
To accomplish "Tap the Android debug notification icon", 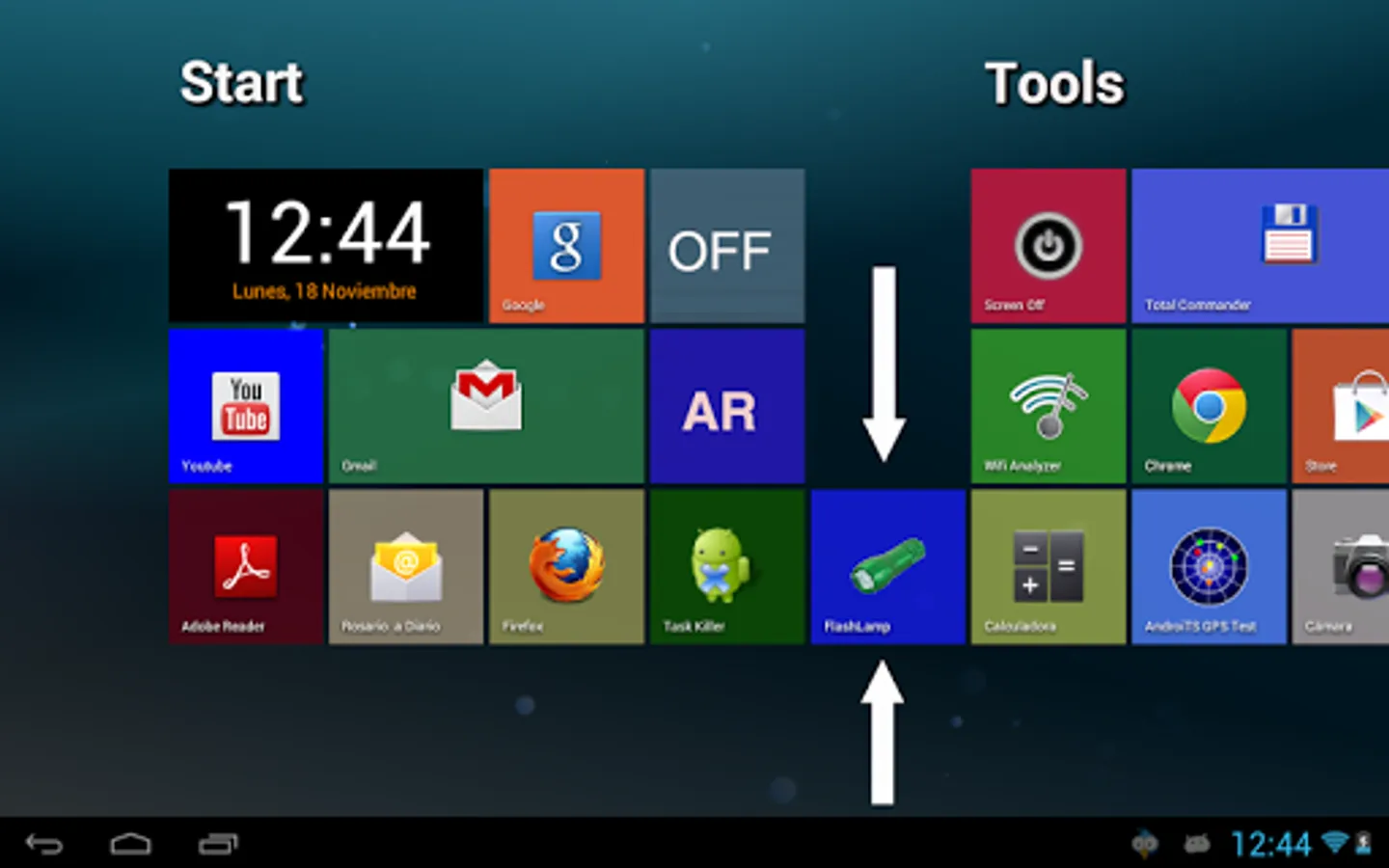I will 1197,845.
